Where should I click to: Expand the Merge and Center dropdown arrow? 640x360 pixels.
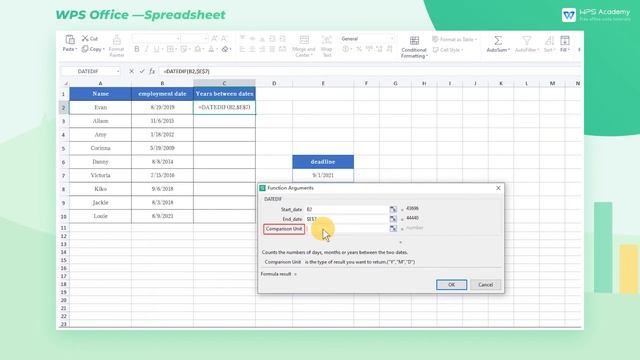[313, 55]
